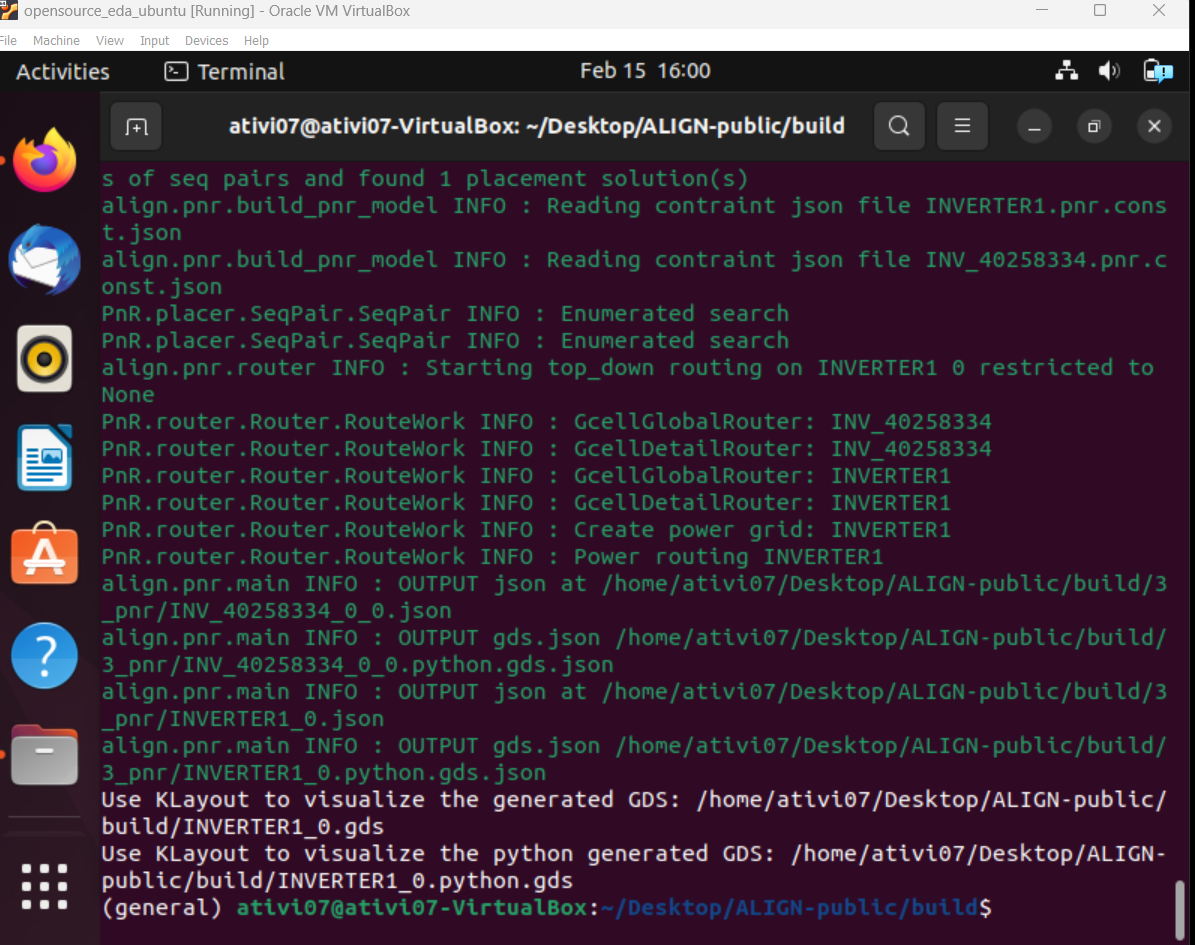This screenshot has height=945, width=1195.
Task: Open VirtualBox Machine menu
Action: coord(56,40)
